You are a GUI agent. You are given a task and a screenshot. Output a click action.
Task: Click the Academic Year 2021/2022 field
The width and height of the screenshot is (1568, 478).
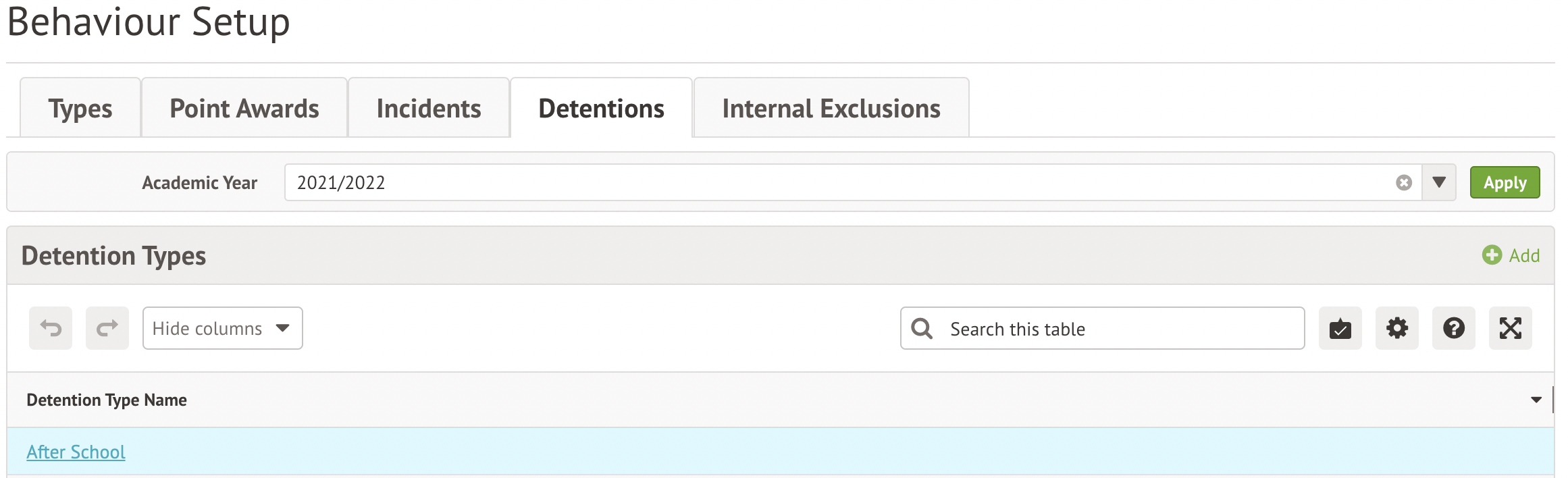tap(837, 183)
